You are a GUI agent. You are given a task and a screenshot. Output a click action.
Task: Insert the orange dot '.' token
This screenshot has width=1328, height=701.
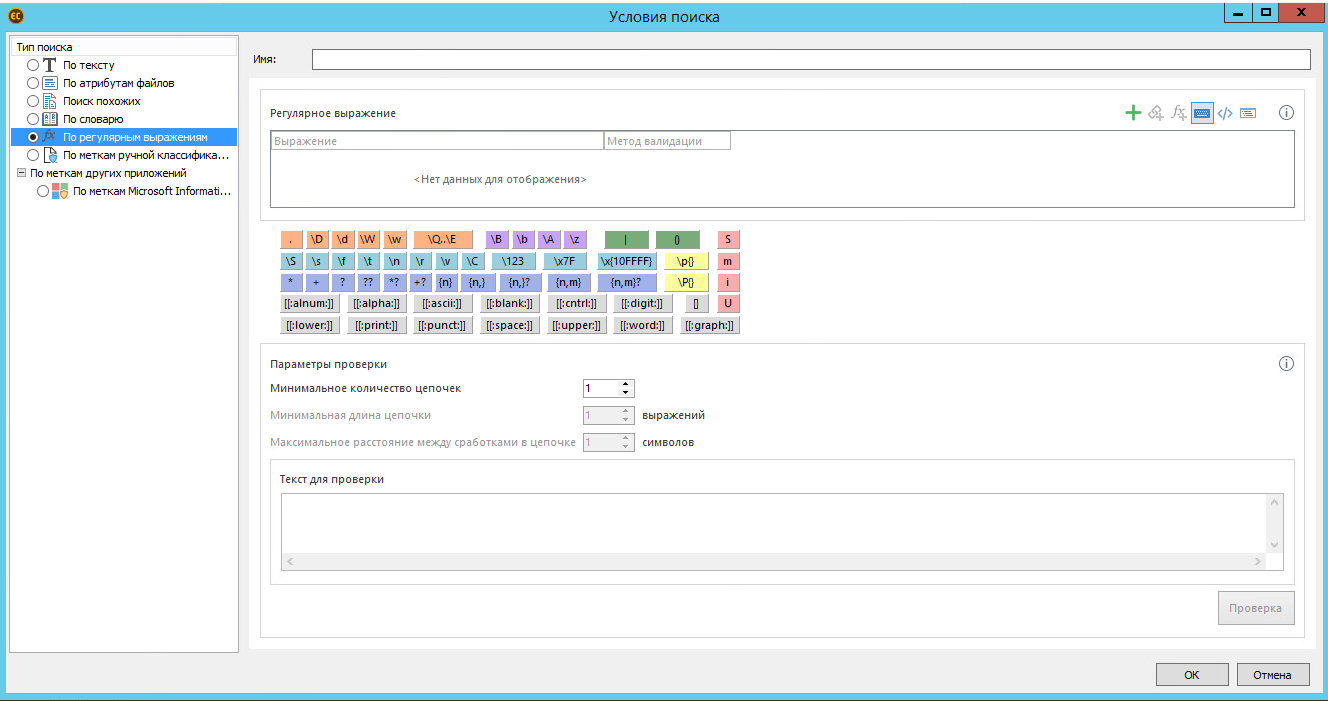click(291, 240)
